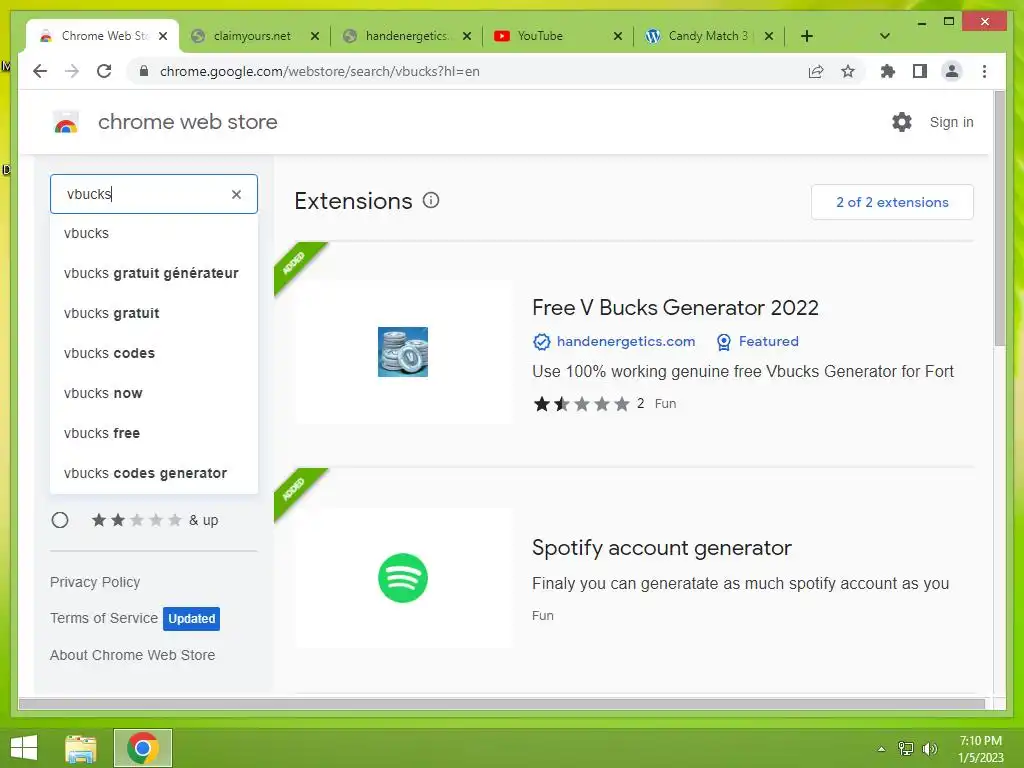Click the Featured label
Viewport: 1024px width, 768px height.
click(769, 342)
